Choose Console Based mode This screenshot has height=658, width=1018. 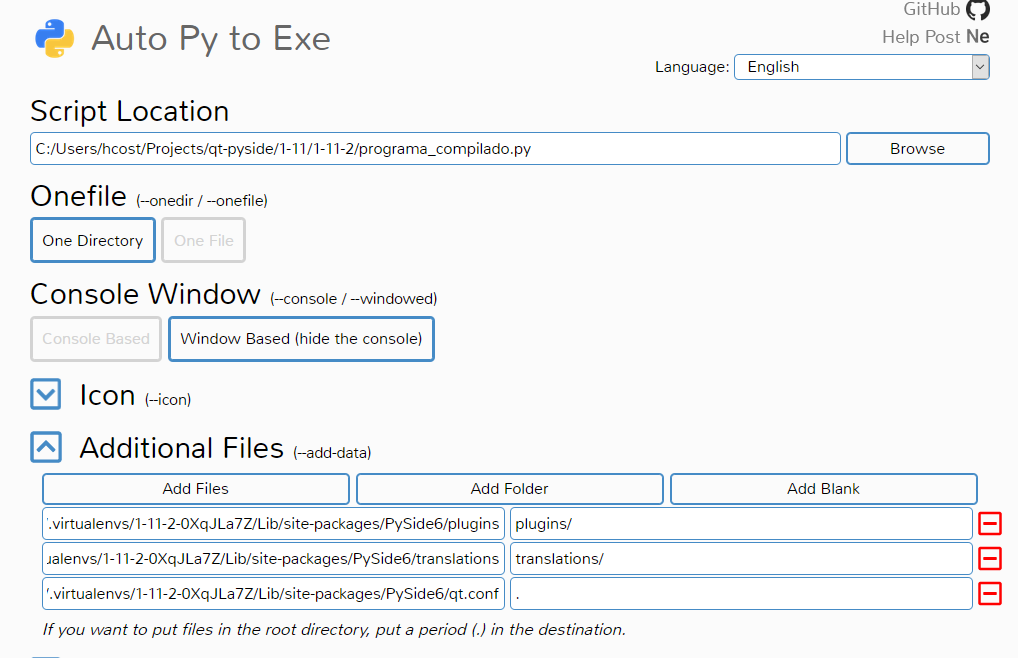pyautogui.click(x=96, y=339)
